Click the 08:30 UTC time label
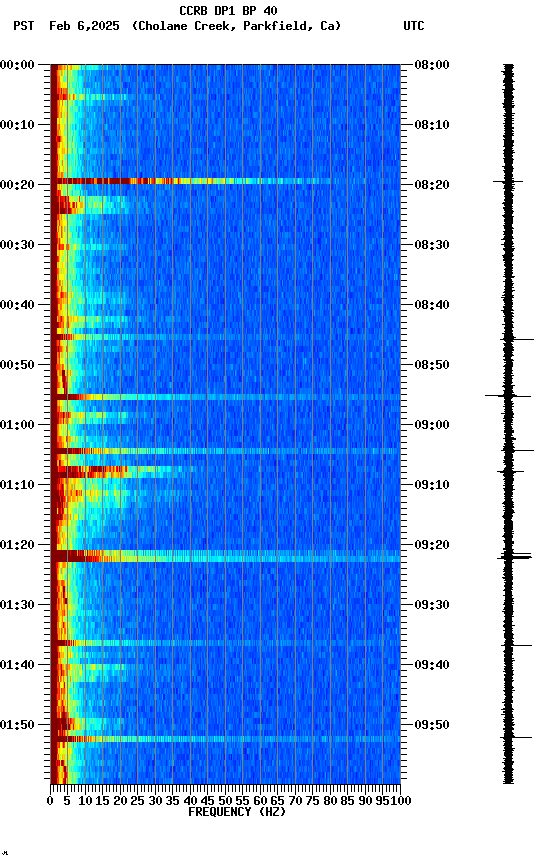 coord(432,245)
